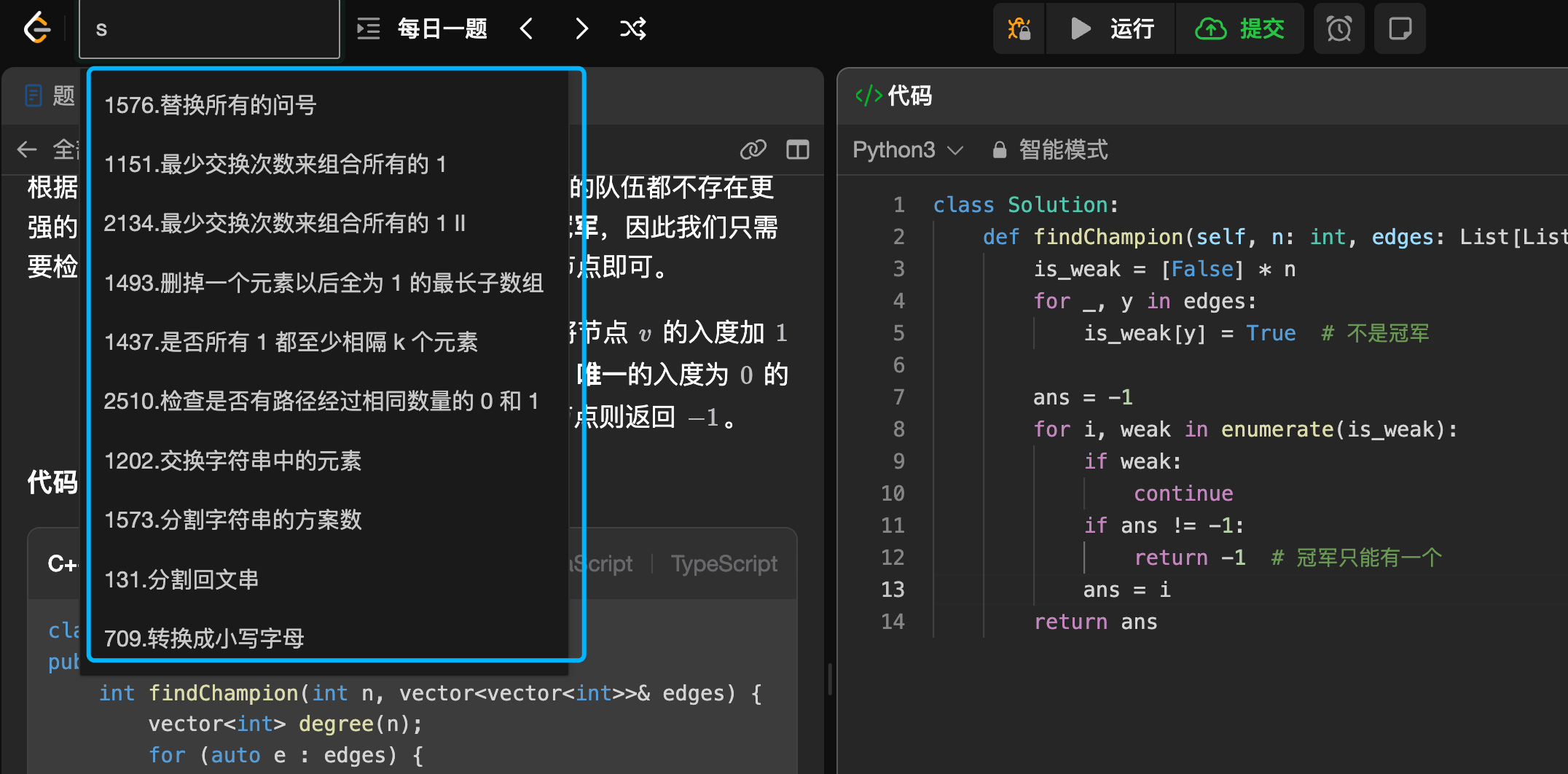The image size is (1568, 774).
Task: Click 'is_weak = [False] * n' line
Action: point(1164,269)
